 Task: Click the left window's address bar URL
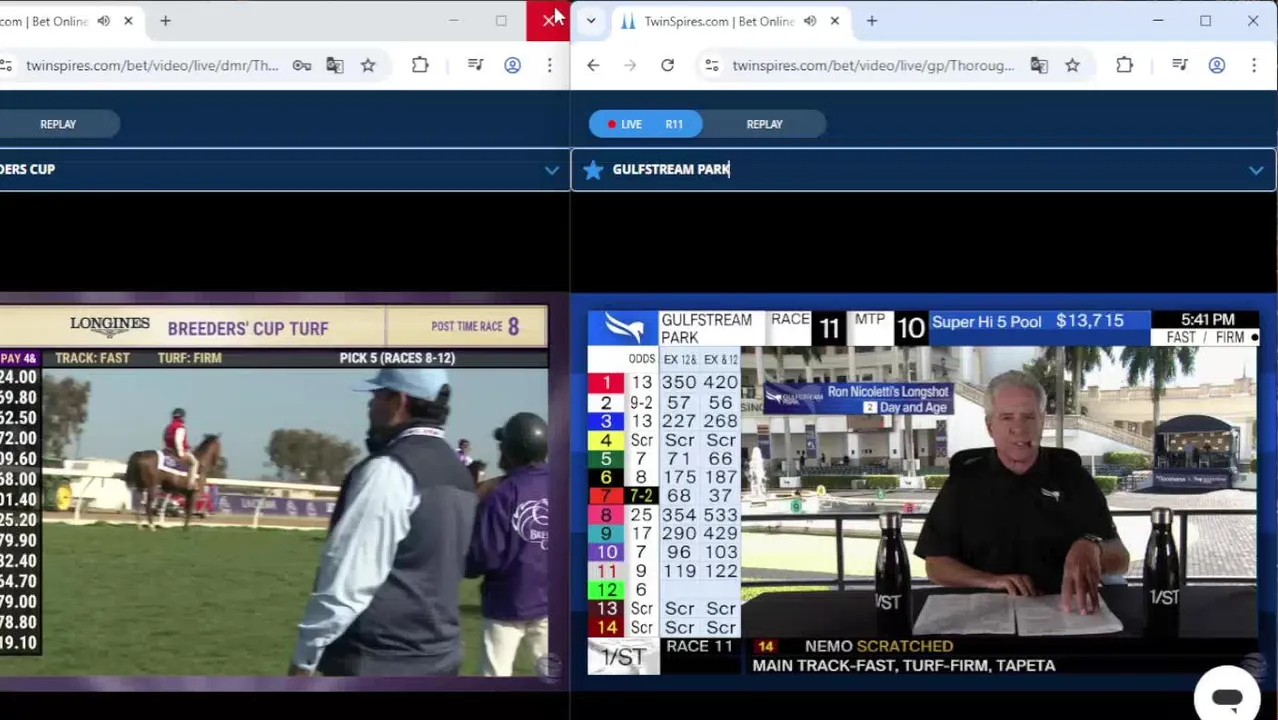pos(152,65)
